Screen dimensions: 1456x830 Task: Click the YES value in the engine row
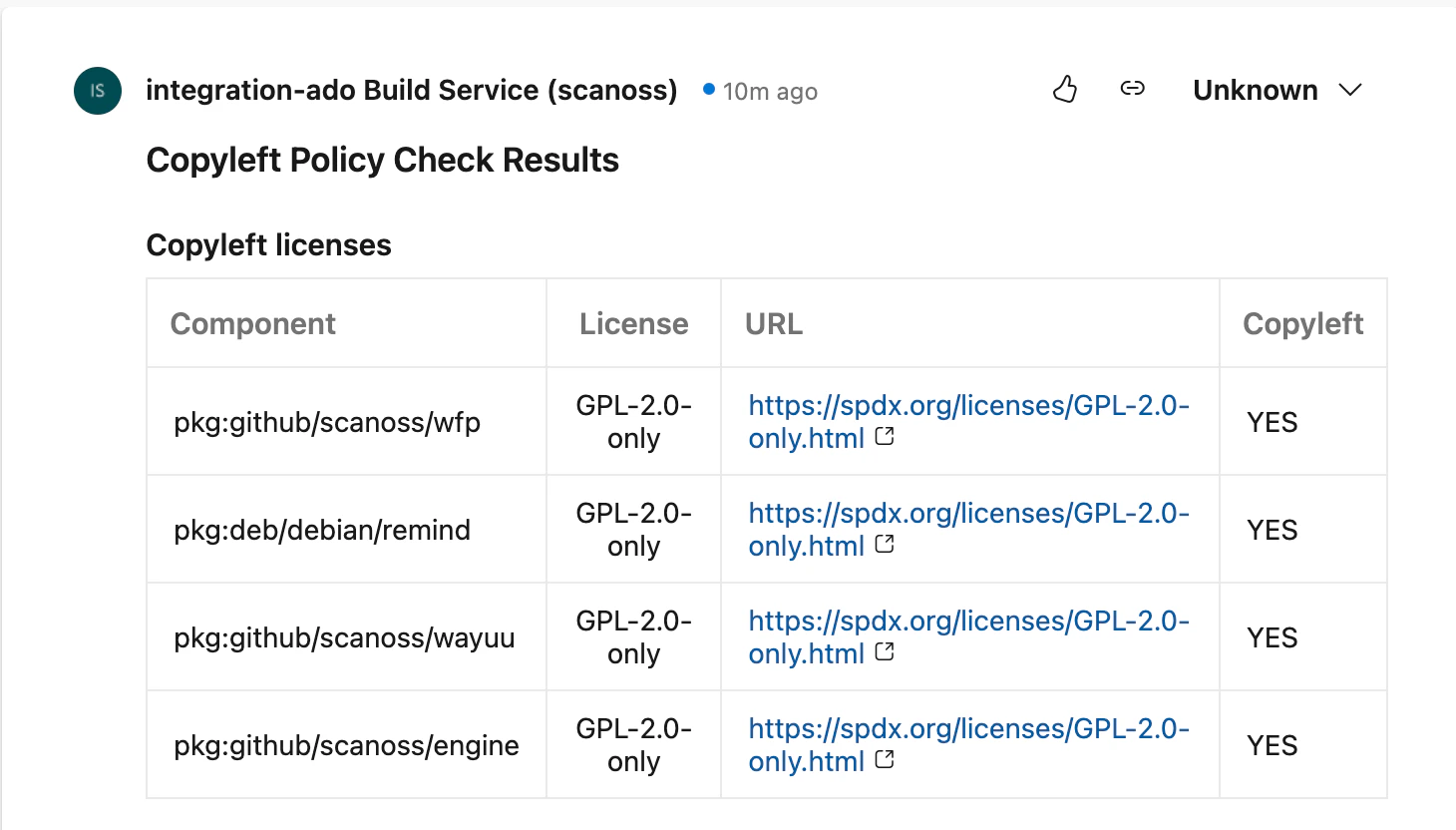[x=1272, y=745]
